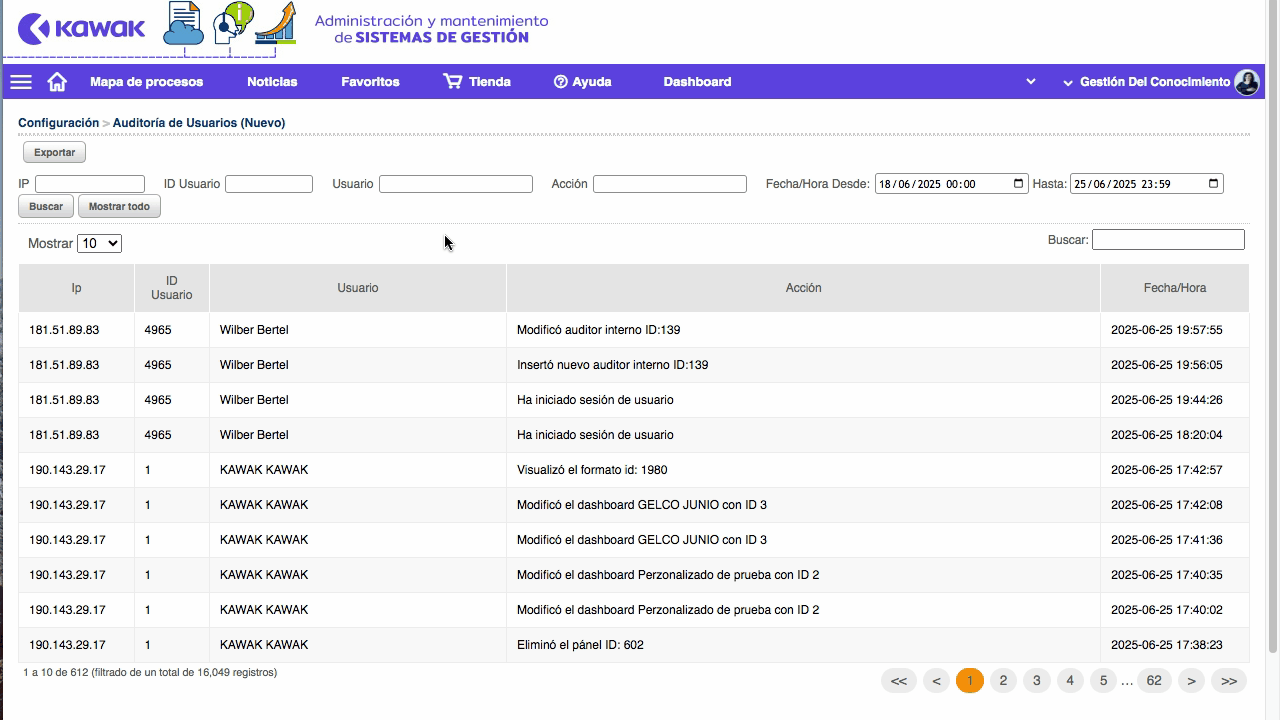
Task: Open the Tienda menu item
Action: [490, 82]
